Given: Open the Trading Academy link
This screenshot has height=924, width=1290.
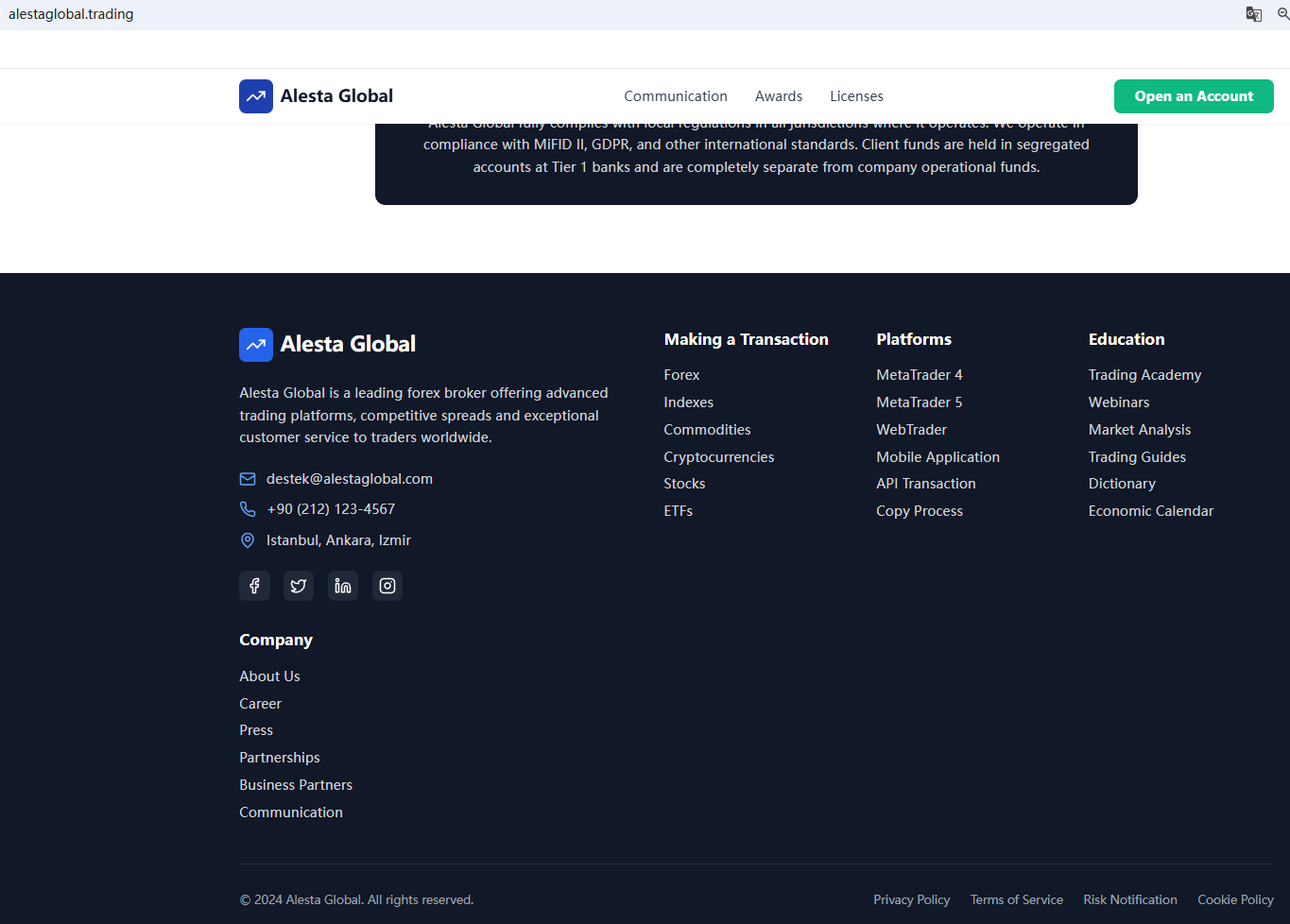Looking at the screenshot, I should [1144, 375].
